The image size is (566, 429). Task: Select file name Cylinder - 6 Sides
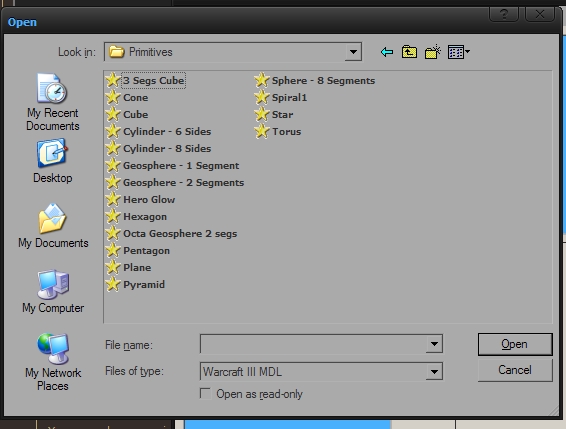(167, 131)
